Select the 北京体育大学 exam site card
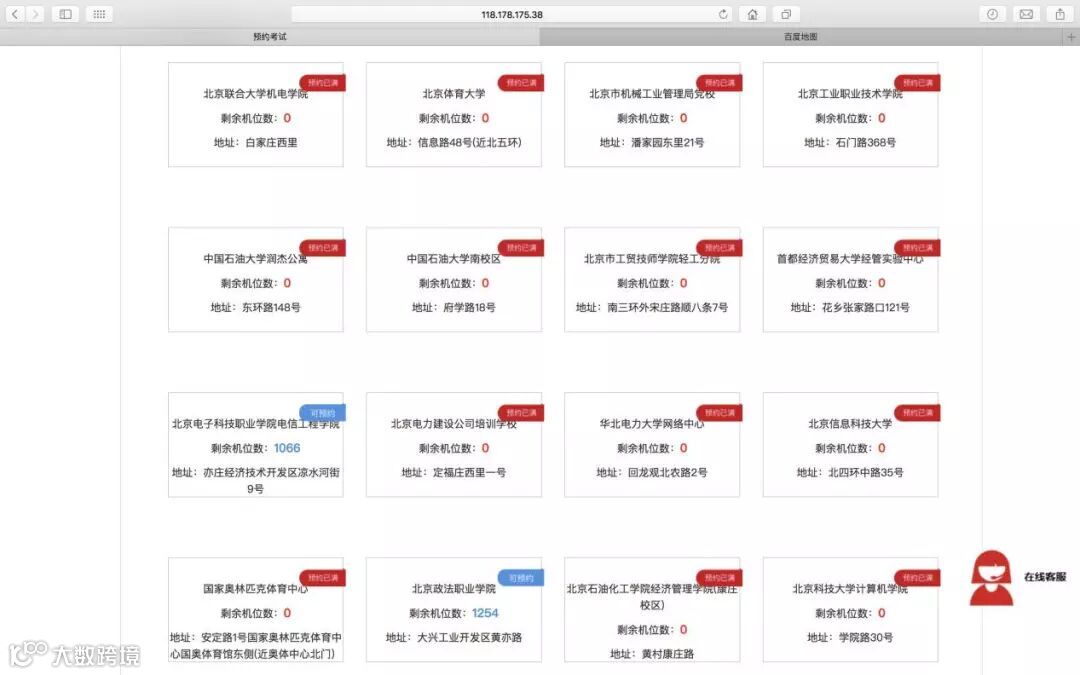 [454, 114]
